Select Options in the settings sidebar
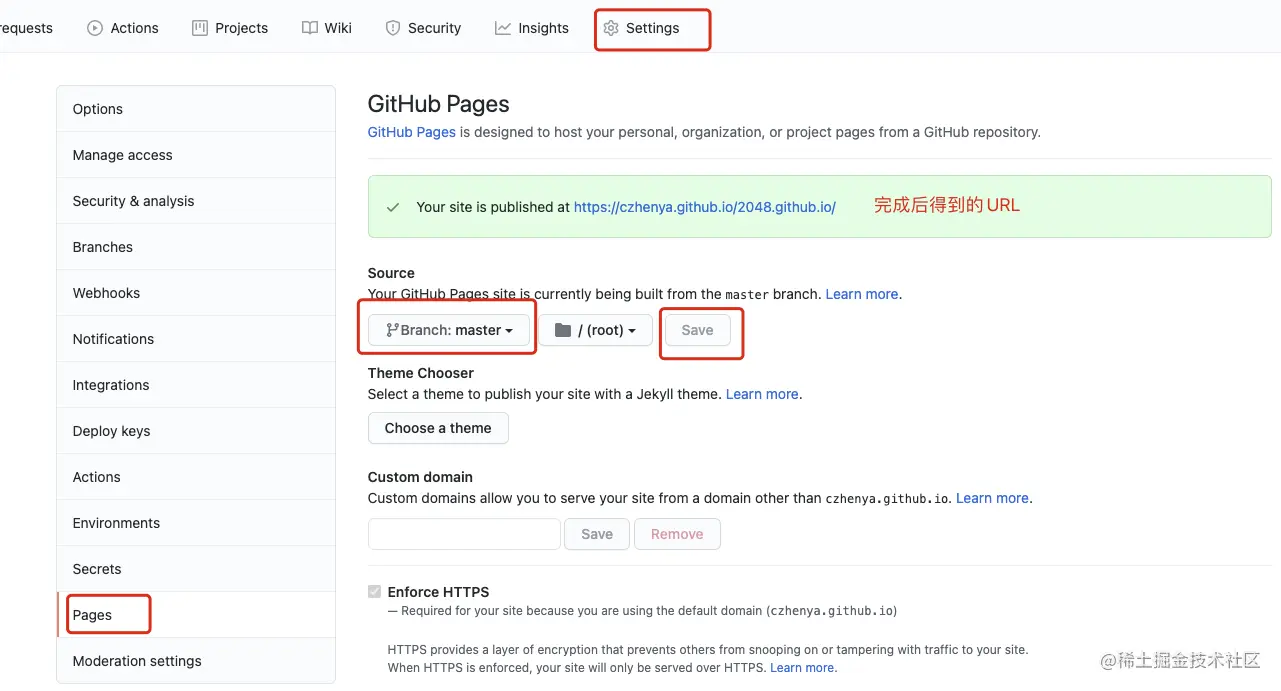Image resolution: width=1281 pixels, height=691 pixels. click(x=196, y=109)
